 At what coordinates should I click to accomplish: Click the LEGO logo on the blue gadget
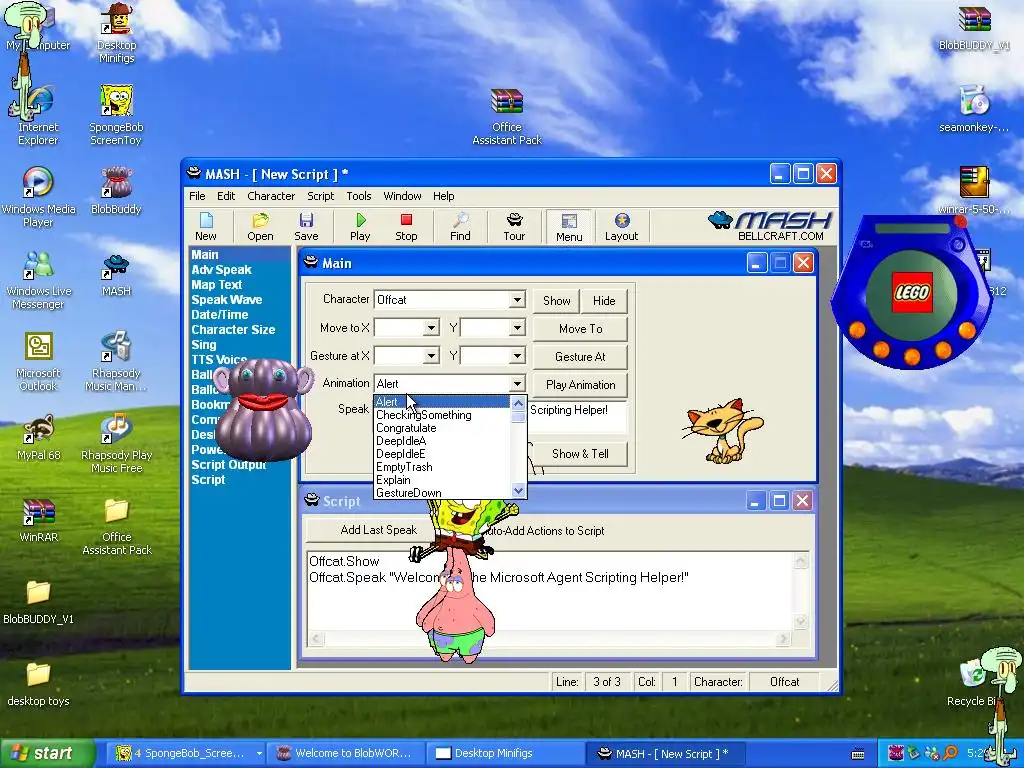912,292
